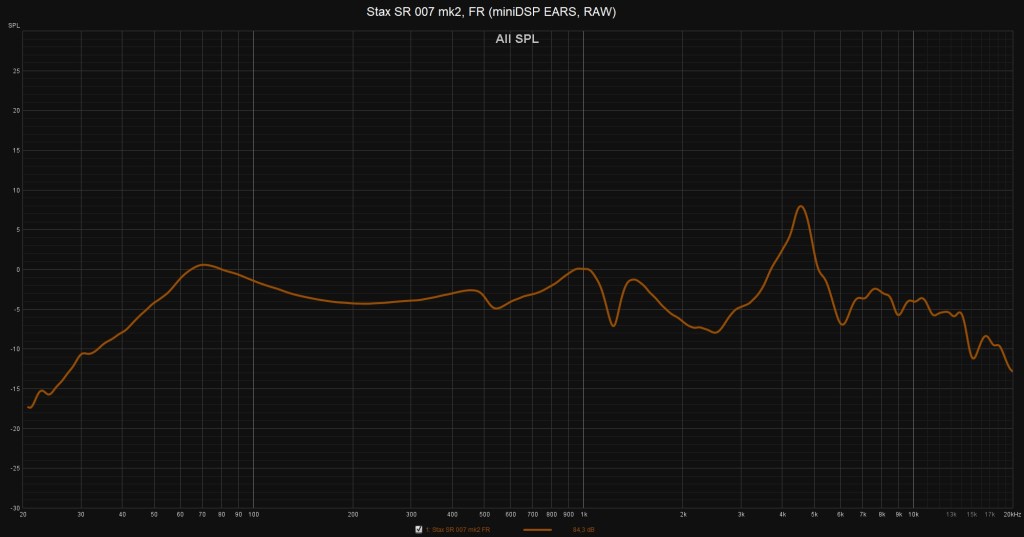Click the curve start point near 20 Hz
Viewport: 1024px width, 537px height.
(x=29, y=407)
